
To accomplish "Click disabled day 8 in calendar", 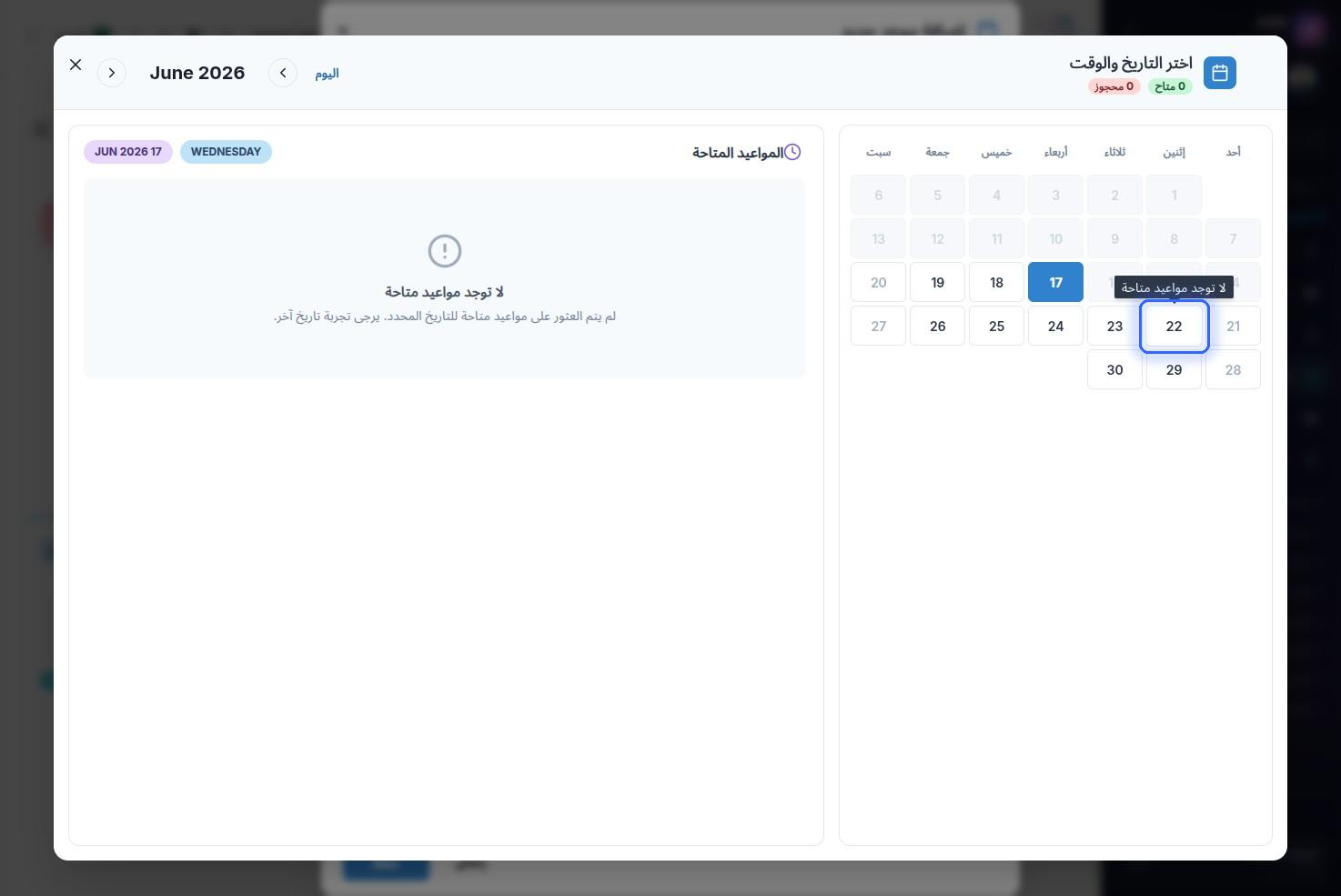I will point(1174,238).
